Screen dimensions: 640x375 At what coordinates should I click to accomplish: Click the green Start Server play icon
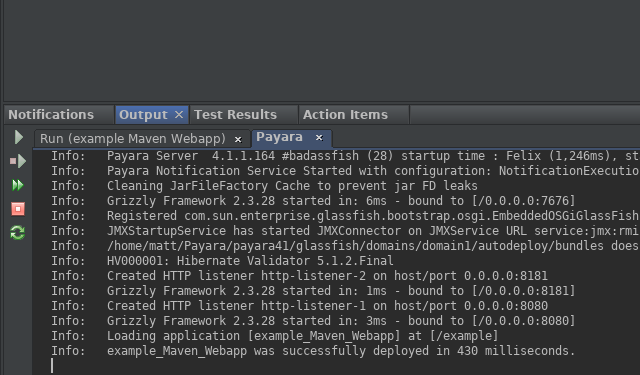pos(18,137)
